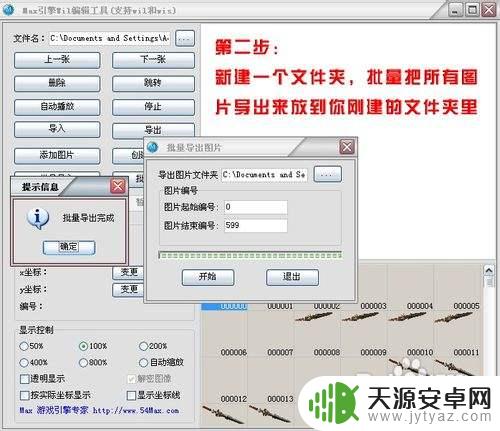This screenshot has width=500, height=431.
Task: Close the 提示信息 dialog
Action: 118,186
